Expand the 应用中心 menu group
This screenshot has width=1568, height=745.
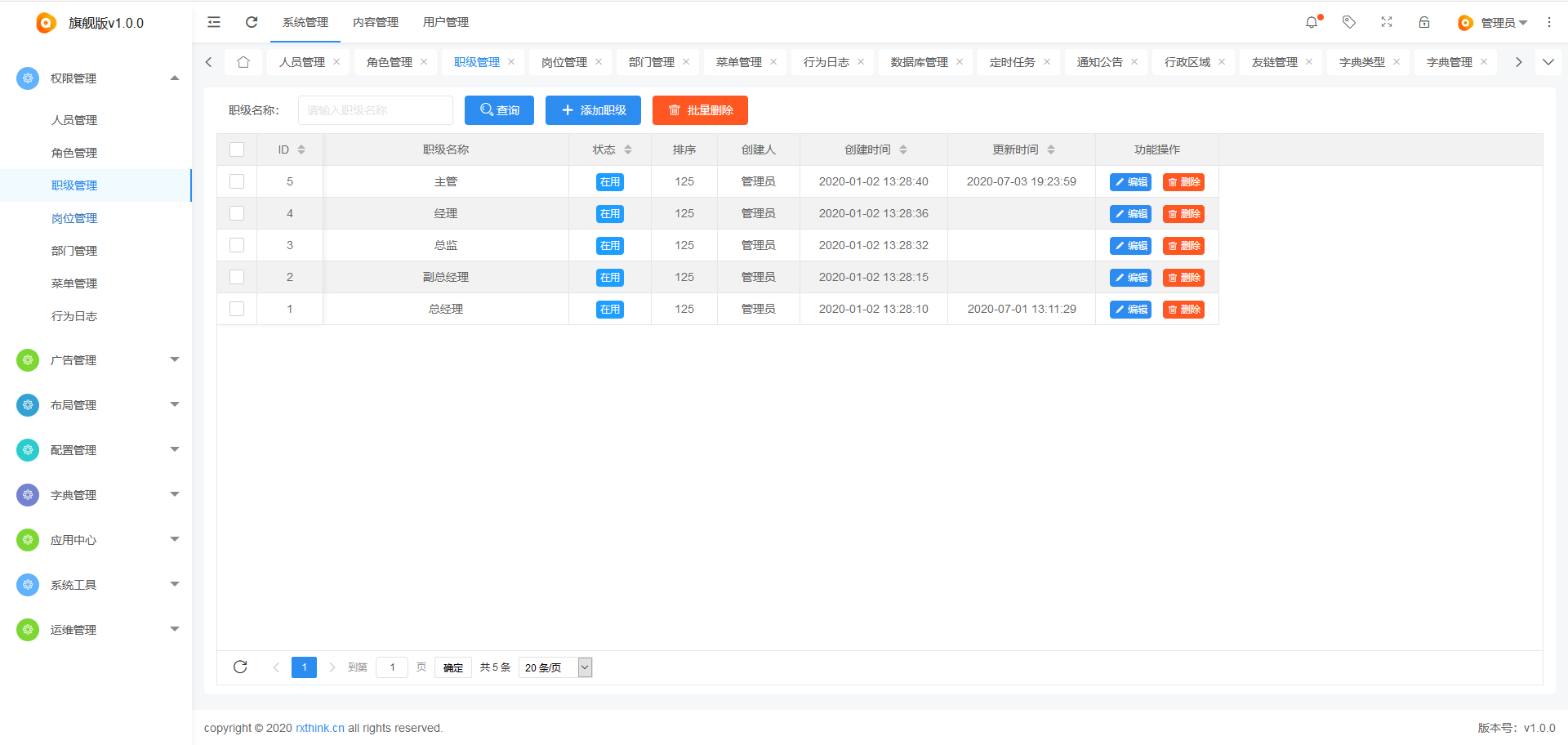point(175,539)
